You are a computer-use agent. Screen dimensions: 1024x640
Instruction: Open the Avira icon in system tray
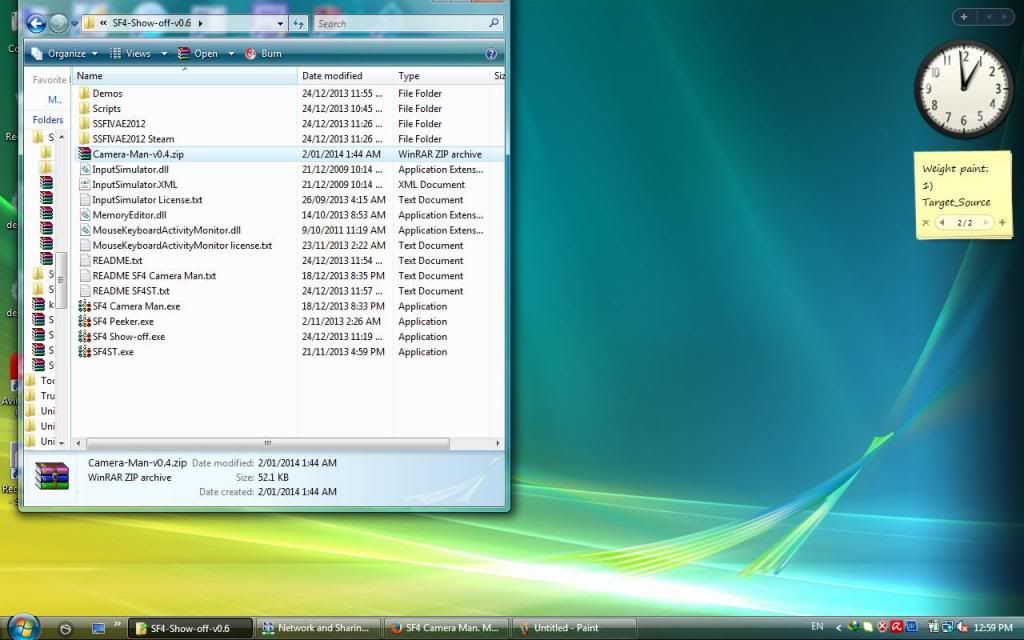point(897,627)
